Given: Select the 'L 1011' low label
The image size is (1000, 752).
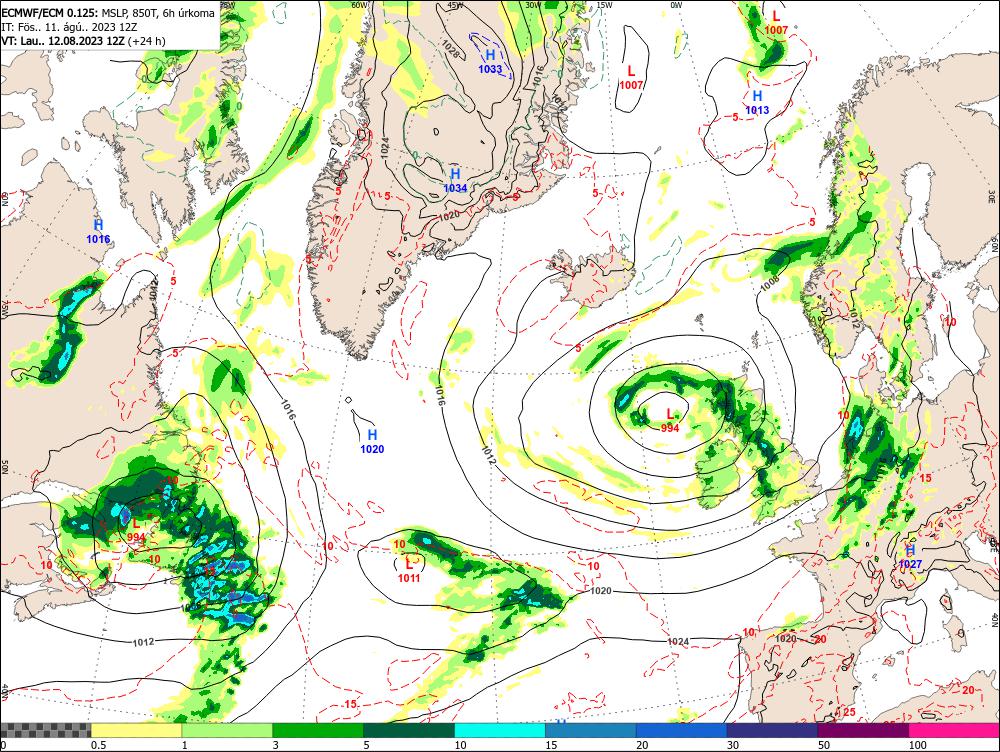Looking at the screenshot, I should [409, 570].
